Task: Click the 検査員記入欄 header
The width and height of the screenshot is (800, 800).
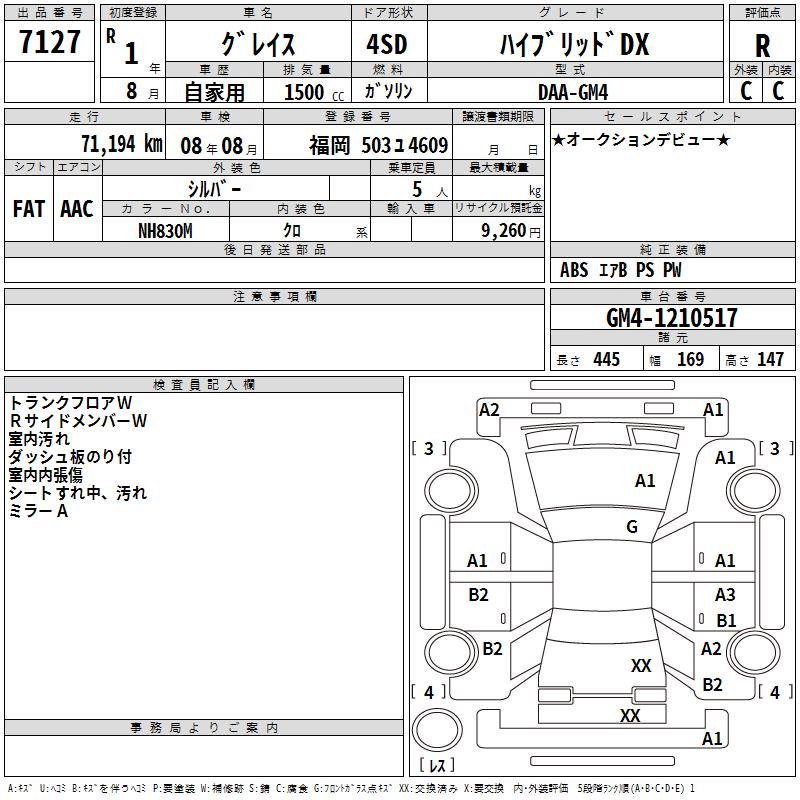Action: (204, 385)
